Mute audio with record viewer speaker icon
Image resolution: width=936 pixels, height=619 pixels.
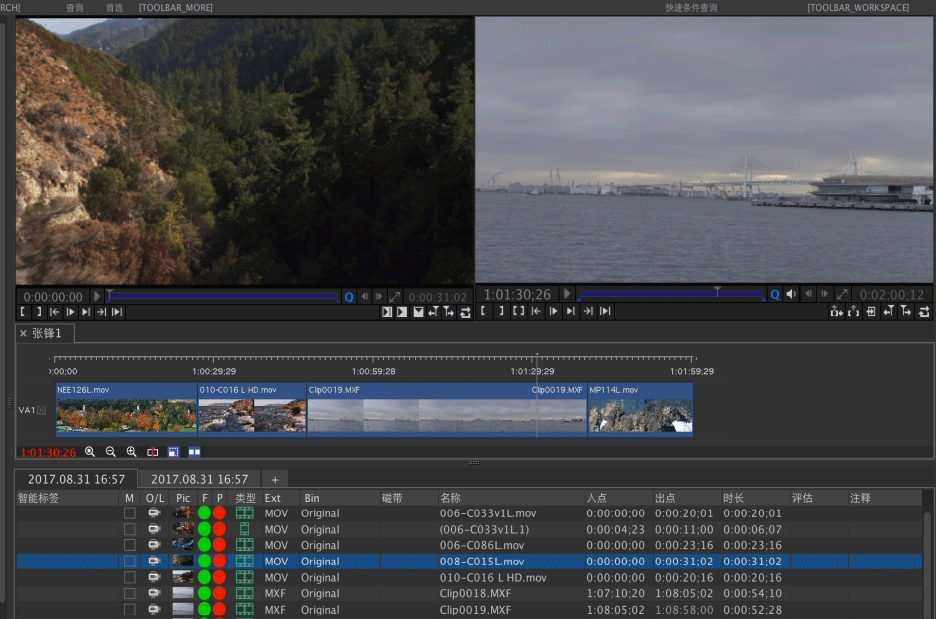tap(791, 294)
